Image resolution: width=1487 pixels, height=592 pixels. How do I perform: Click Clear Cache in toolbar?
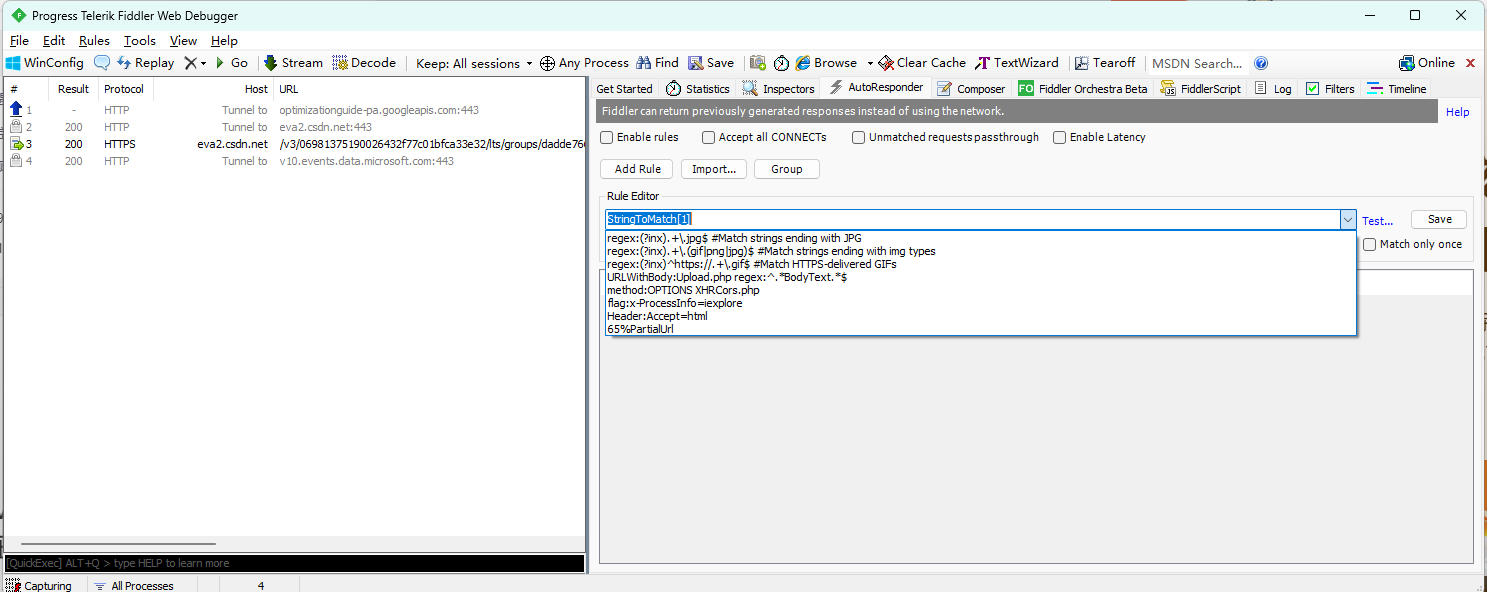coord(922,63)
